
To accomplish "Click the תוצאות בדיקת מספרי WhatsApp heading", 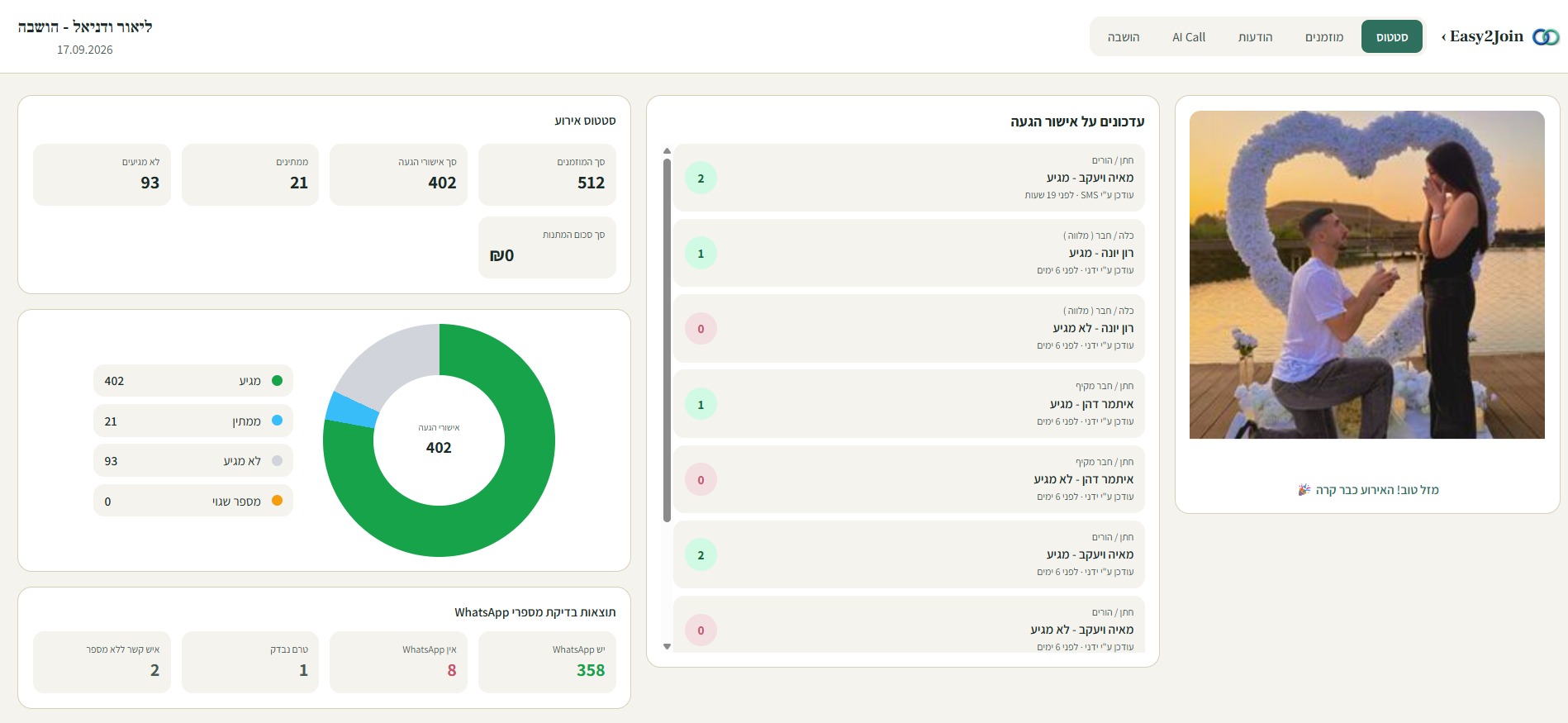I will [x=535, y=612].
